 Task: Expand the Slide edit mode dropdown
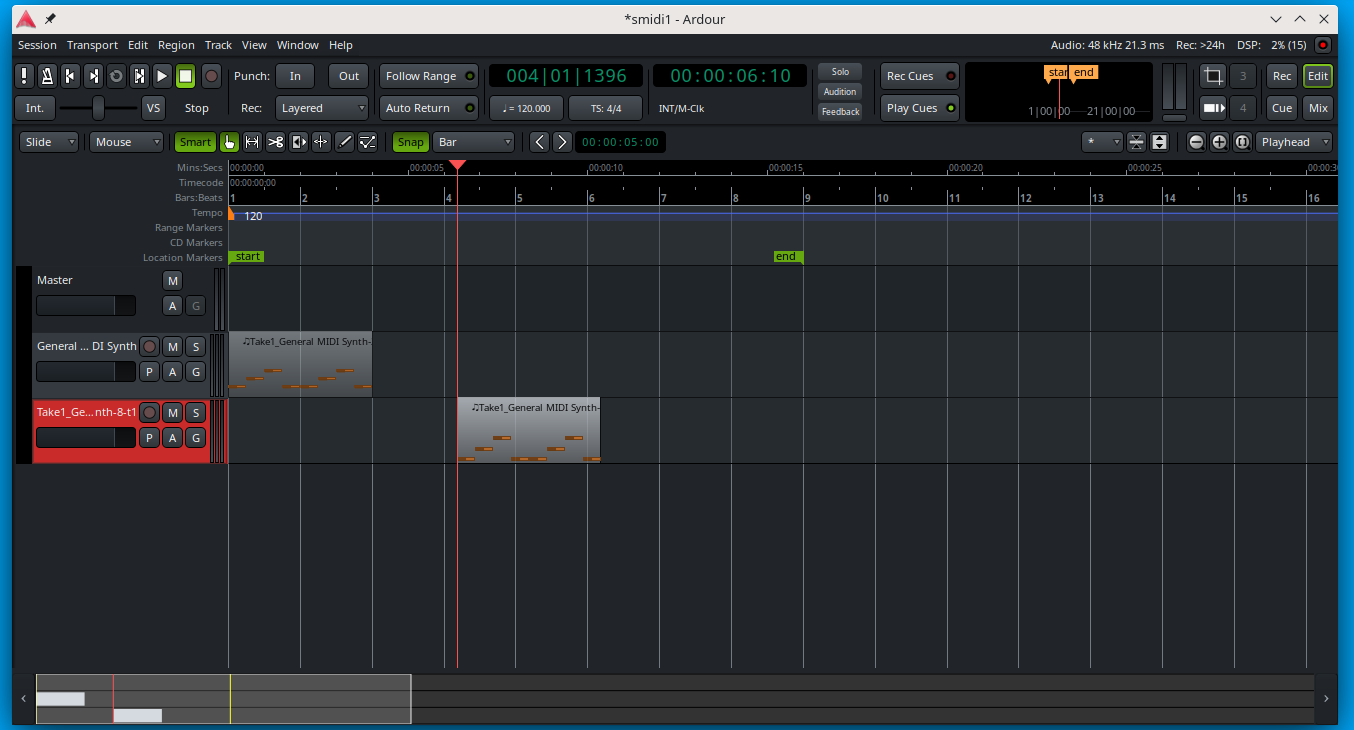pos(48,142)
